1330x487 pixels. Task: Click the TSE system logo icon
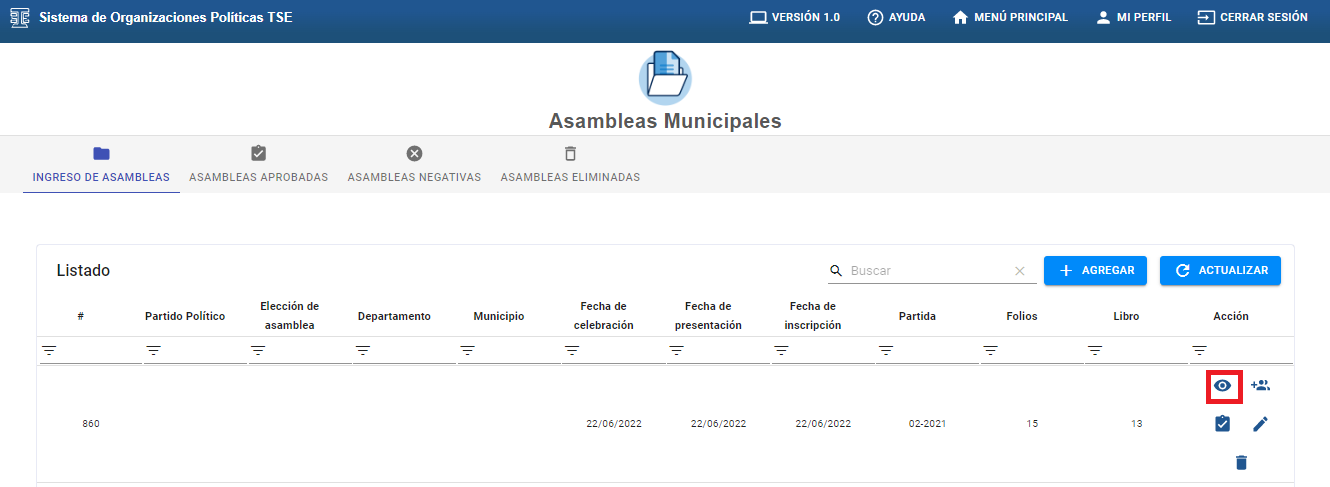point(20,18)
